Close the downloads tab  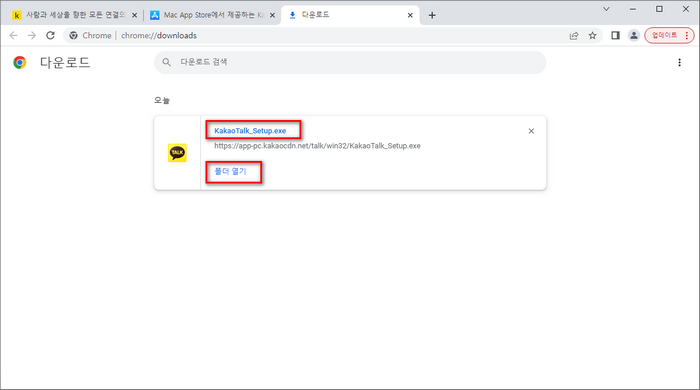410,15
